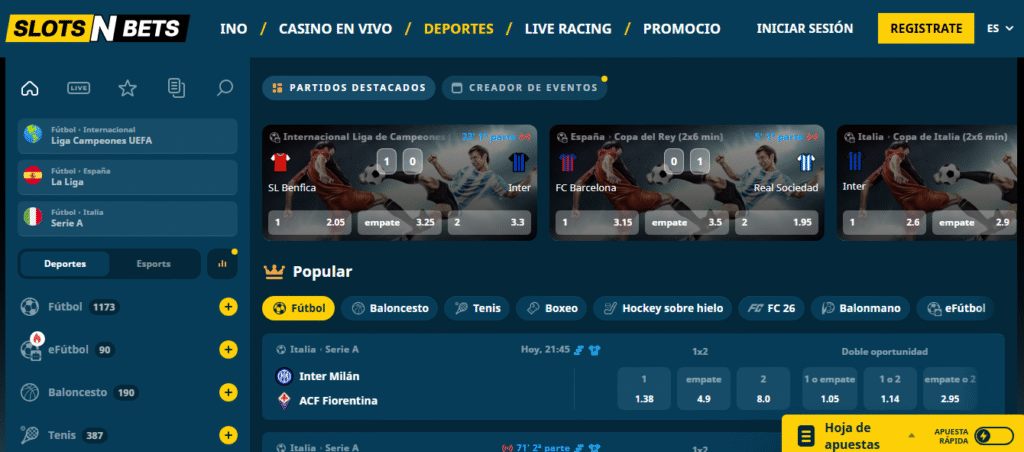Click the SlotsNBets logo
The height and width of the screenshot is (452, 1024).
98,29
